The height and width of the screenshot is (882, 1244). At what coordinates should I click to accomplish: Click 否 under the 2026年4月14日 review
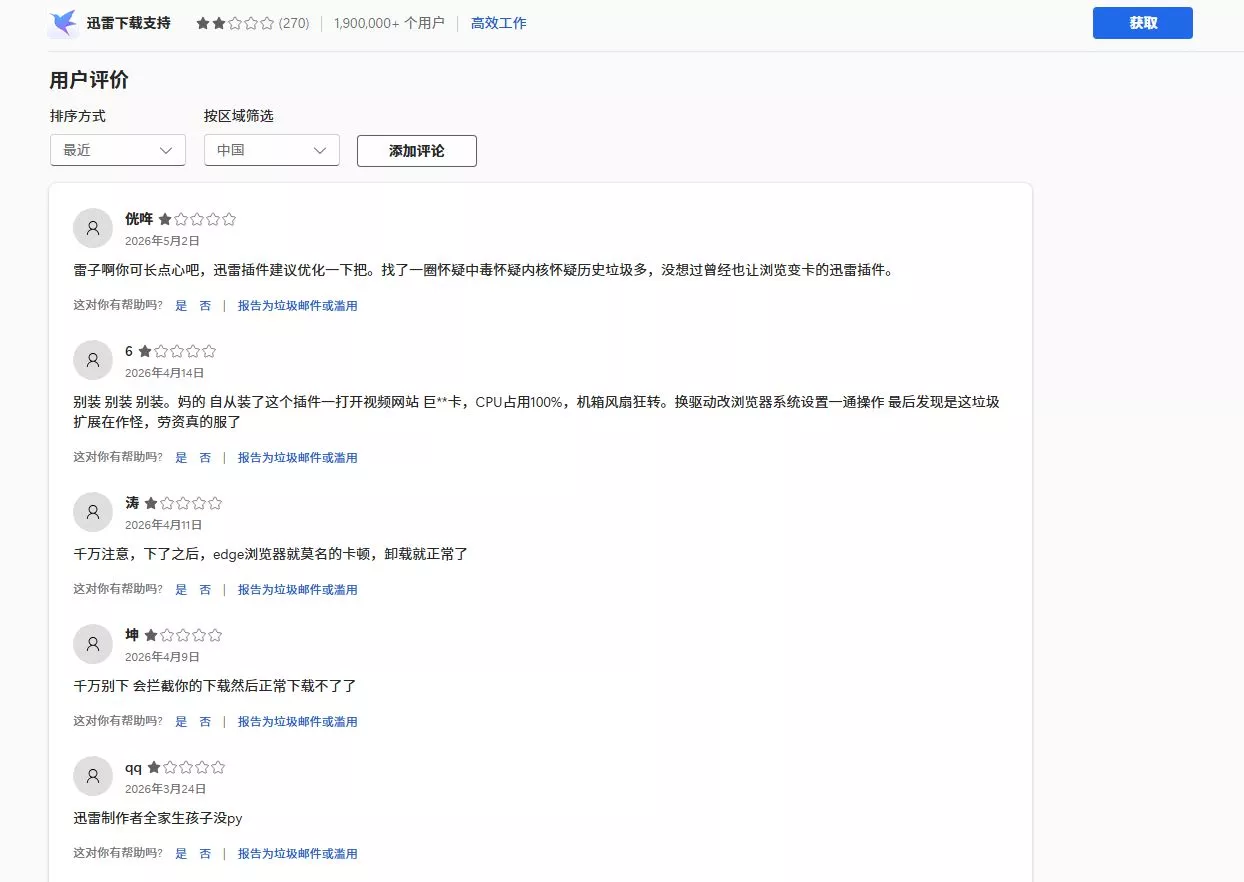point(205,458)
